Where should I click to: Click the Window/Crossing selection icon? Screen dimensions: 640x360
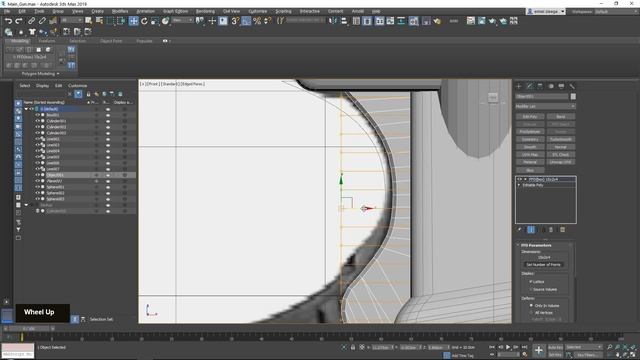pyautogui.click(x=121, y=21)
